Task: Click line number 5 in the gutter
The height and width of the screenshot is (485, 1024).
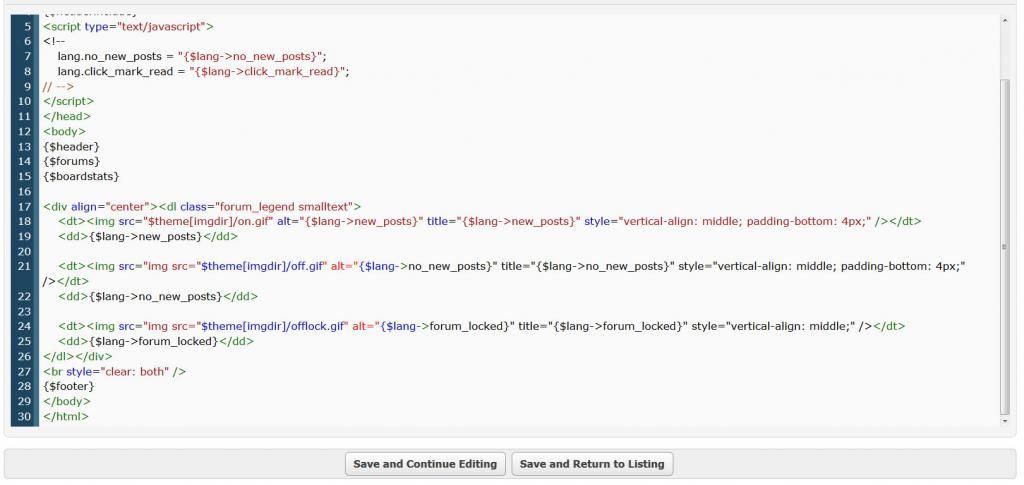Action: (x=27, y=27)
